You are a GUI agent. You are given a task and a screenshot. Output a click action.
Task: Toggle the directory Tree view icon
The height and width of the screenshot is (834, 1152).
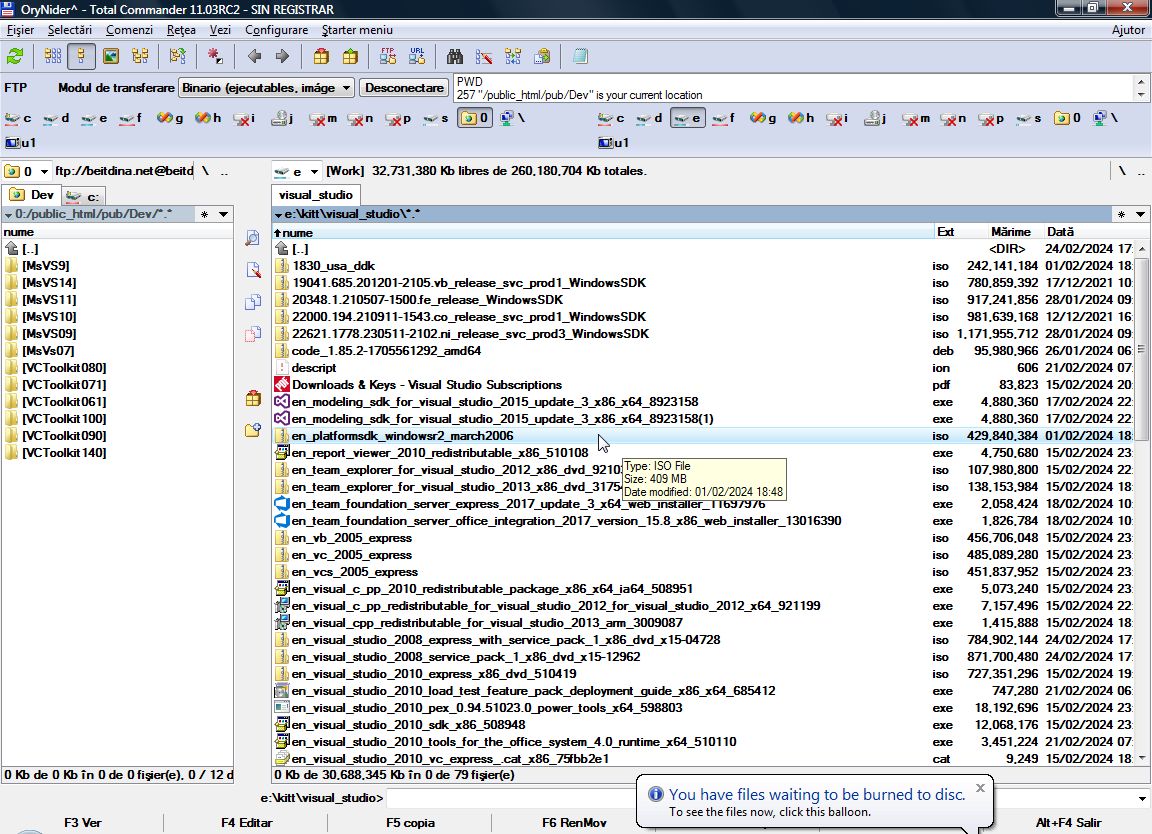pos(140,57)
